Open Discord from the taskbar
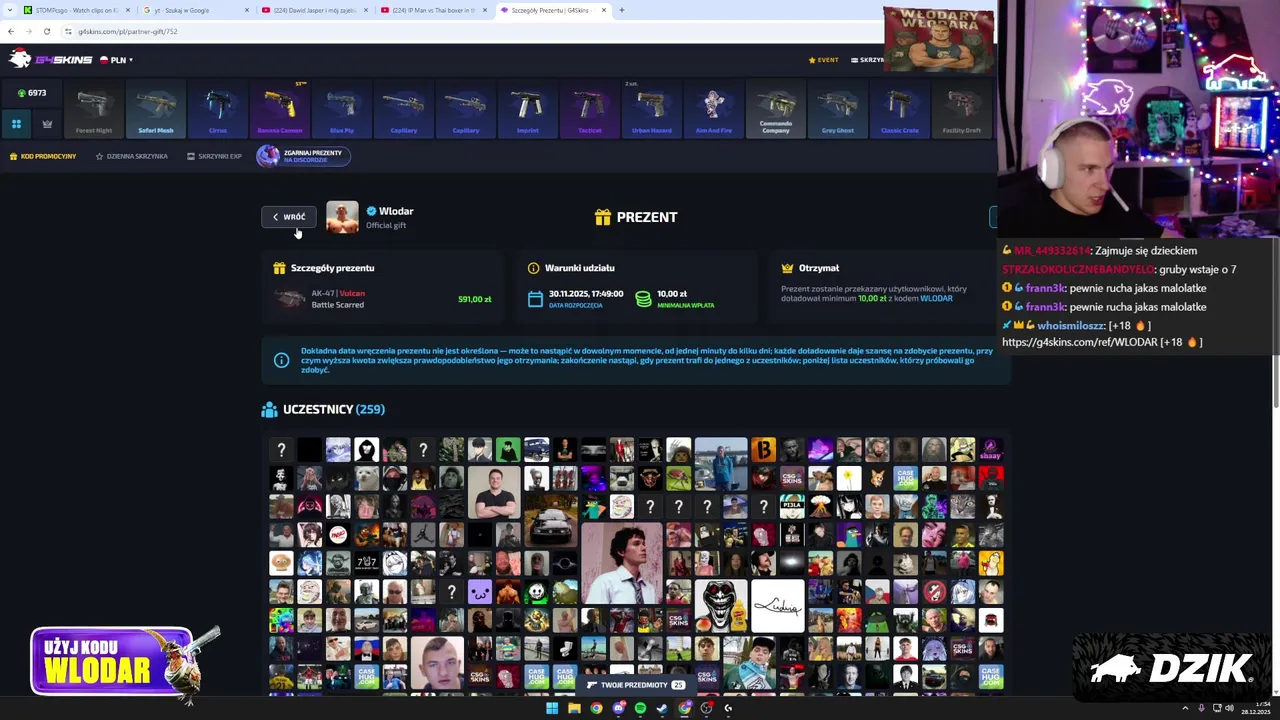The height and width of the screenshot is (720, 1280). click(618, 708)
